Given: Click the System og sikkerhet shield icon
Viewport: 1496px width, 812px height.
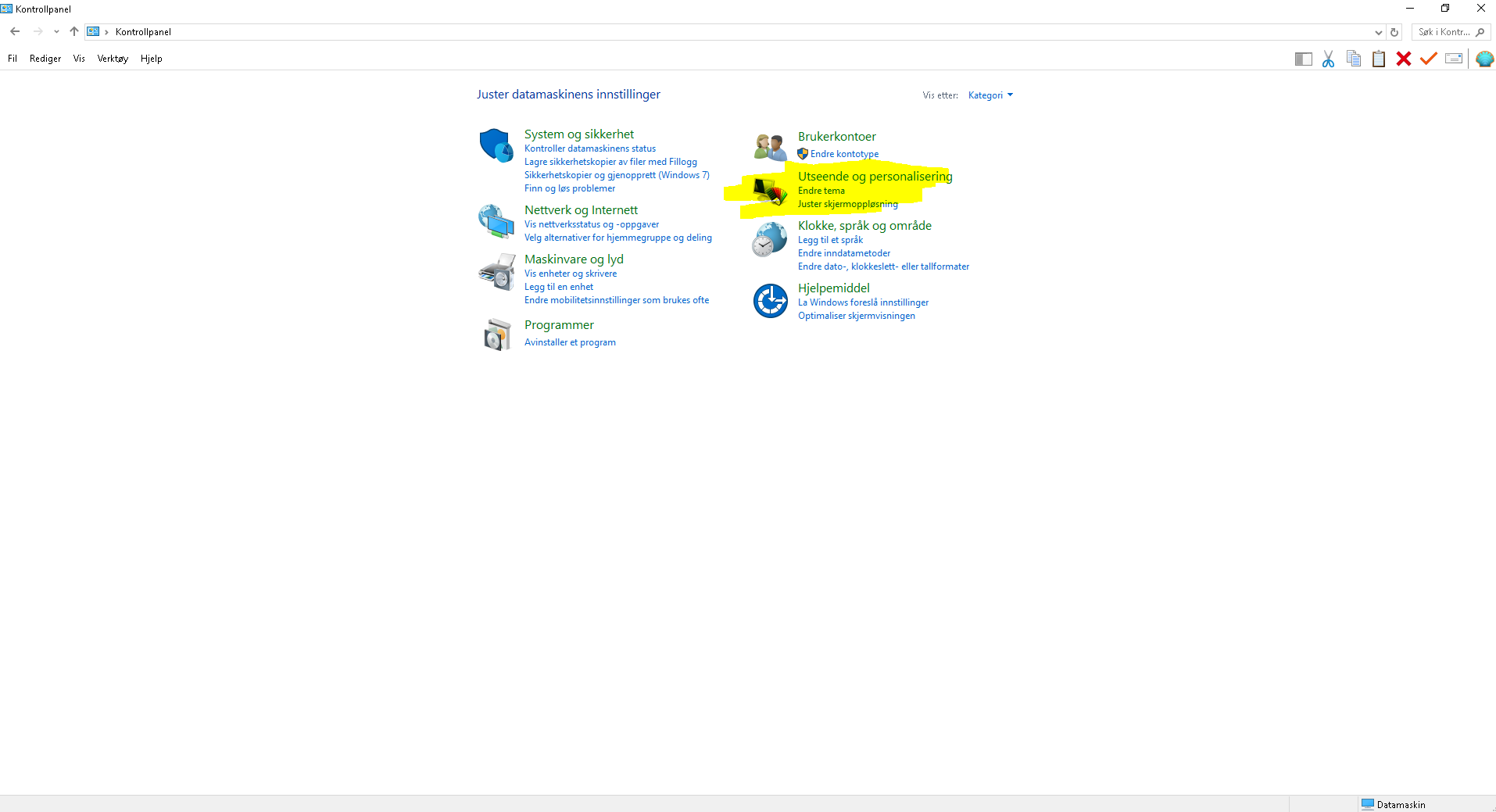Looking at the screenshot, I should tap(496, 145).
